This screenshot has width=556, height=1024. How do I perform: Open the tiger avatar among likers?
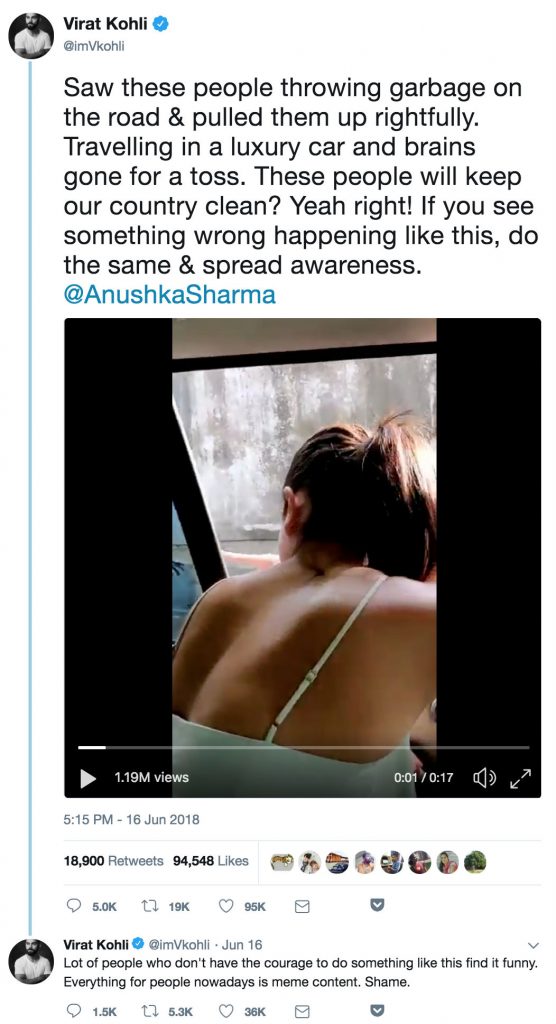pos(282,862)
